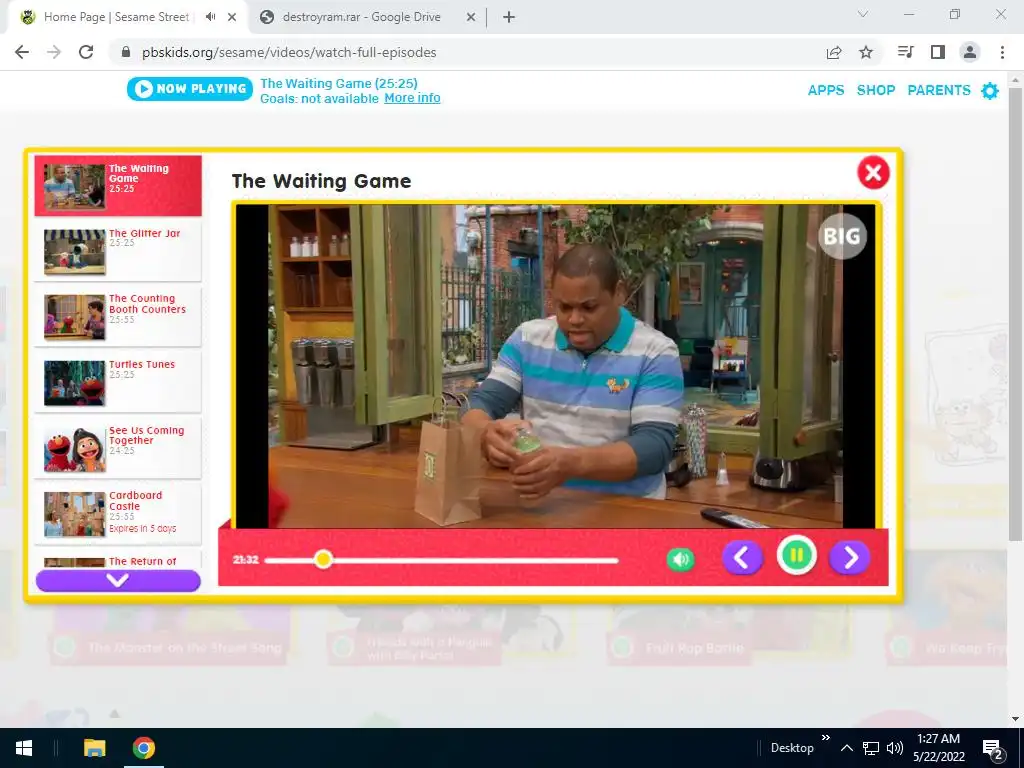The image size is (1024, 768).
Task: Click The Waiting Game (25:25) title text
Action: click(x=339, y=84)
